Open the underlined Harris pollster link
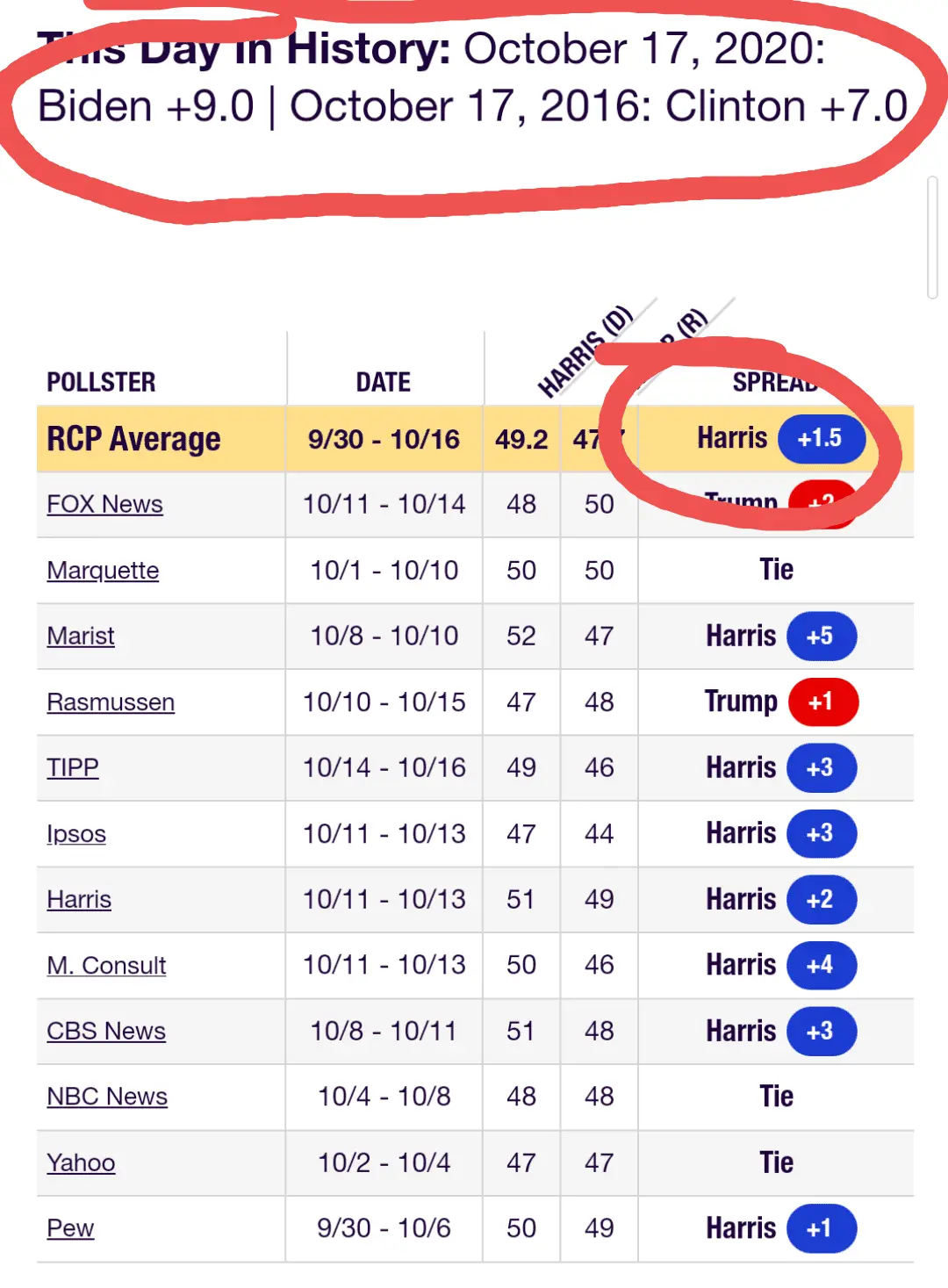The height and width of the screenshot is (1288, 948). 79,900
